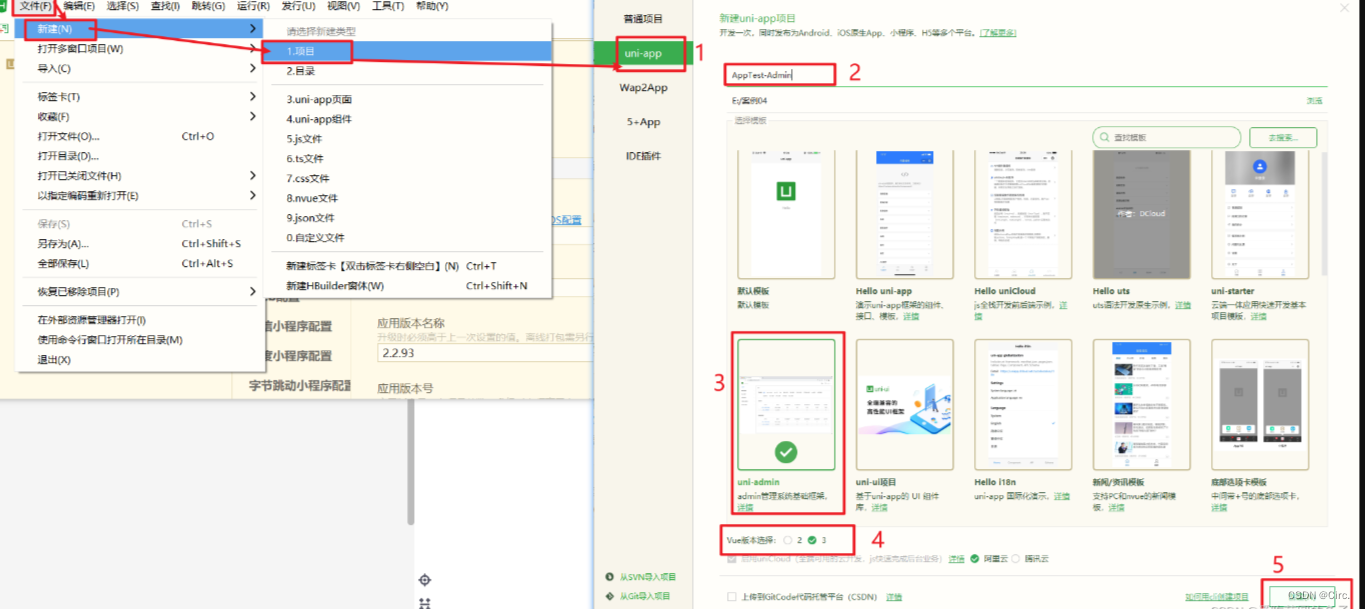The height and width of the screenshot is (609, 1365).
Task: Open the 选择(S) menu
Action: pos(123,6)
